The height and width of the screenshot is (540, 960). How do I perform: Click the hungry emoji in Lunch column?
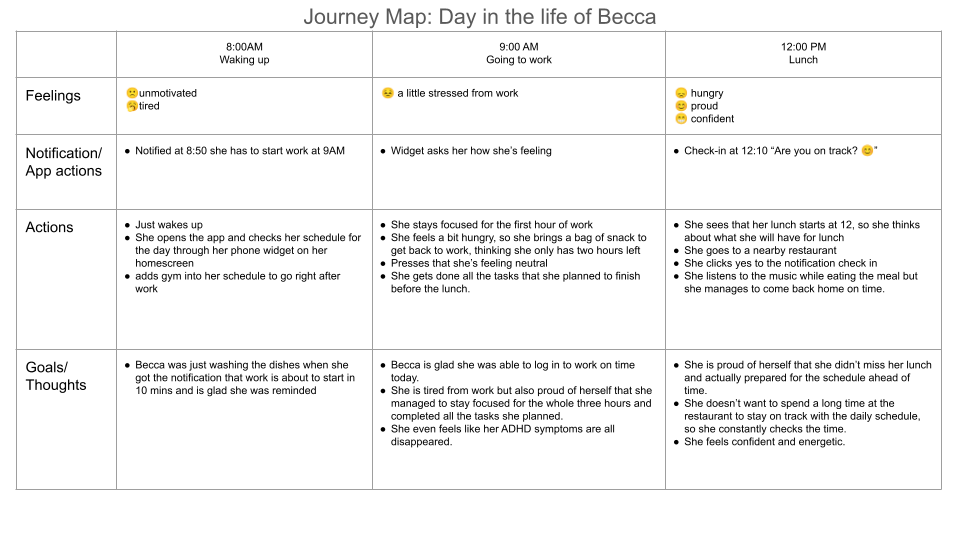pos(681,93)
